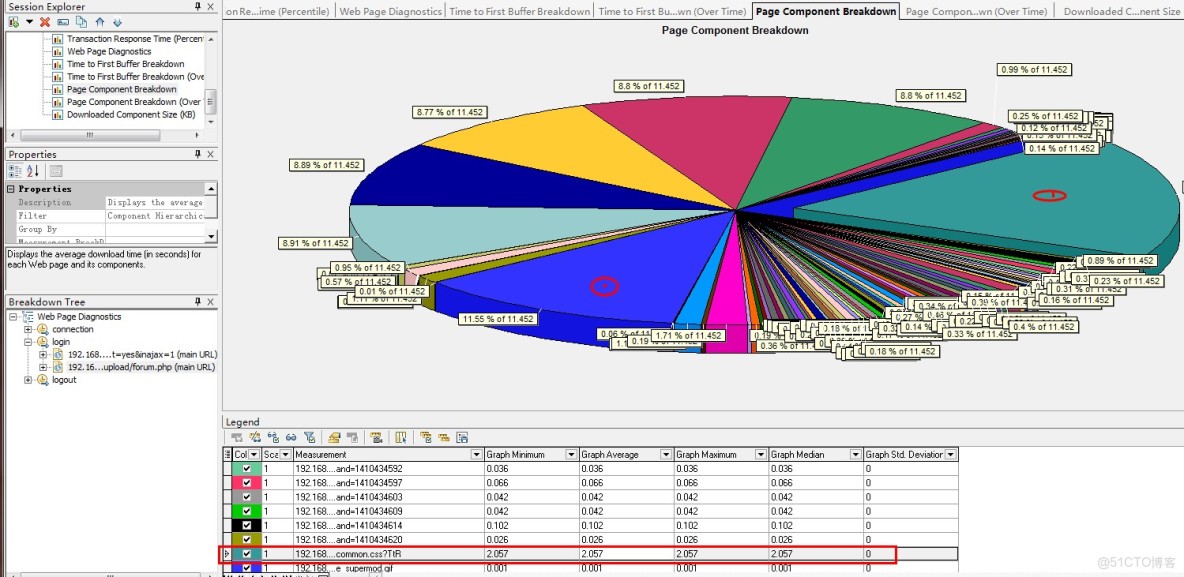Expand the connection node in Breakdown Tree
Viewport: 1184px width, 577px height.
click(x=28, y=329)
